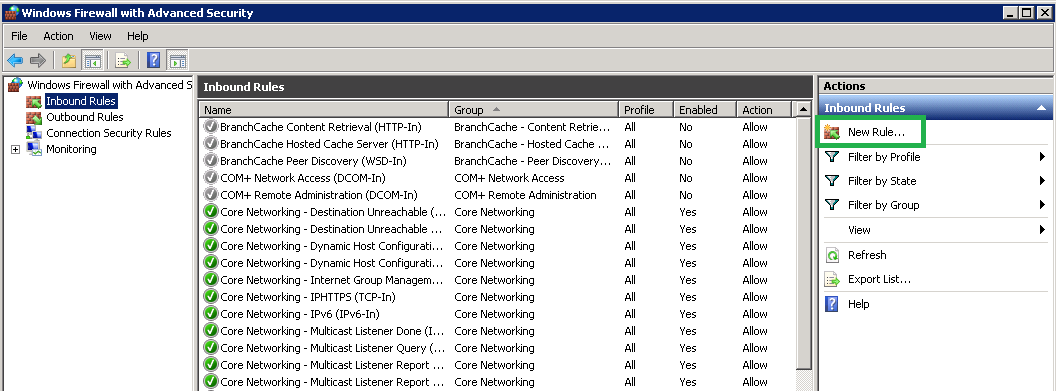Click Help action link
Screen dimensions: 1056x391
(x=859, y=304)
